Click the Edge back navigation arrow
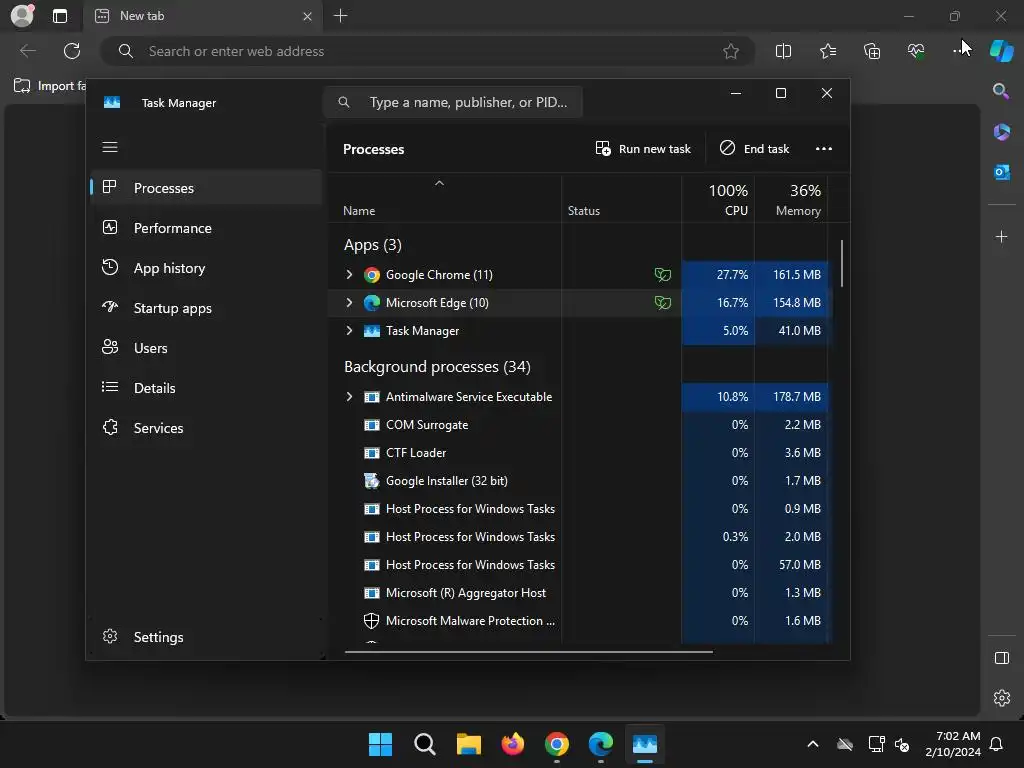The height and width of the screenshot is (768, 1024). [27, 51]
